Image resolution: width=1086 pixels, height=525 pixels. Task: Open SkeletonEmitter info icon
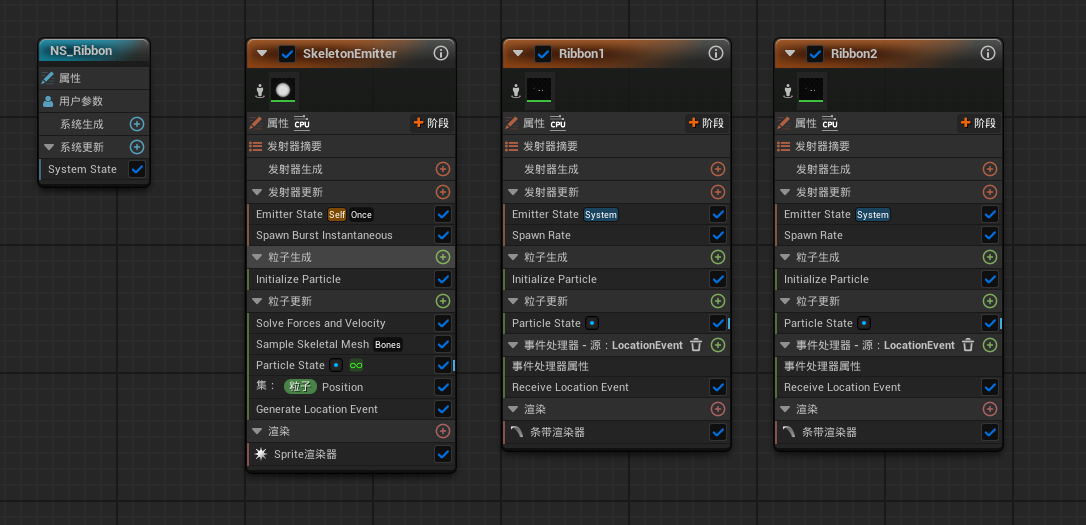click(440, 53)
